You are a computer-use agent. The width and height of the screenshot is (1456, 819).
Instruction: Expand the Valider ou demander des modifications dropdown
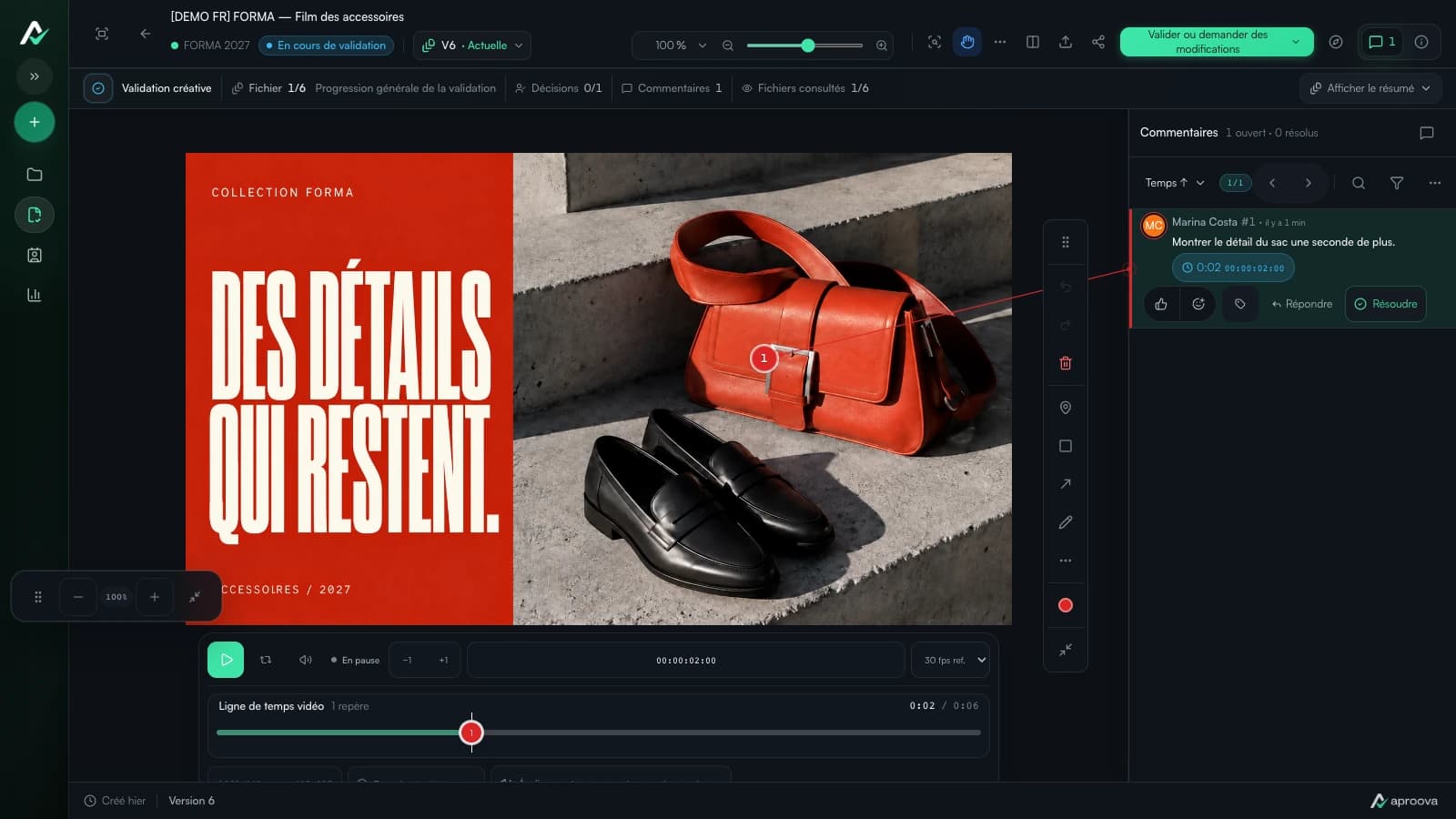[x=1296, y=42]
